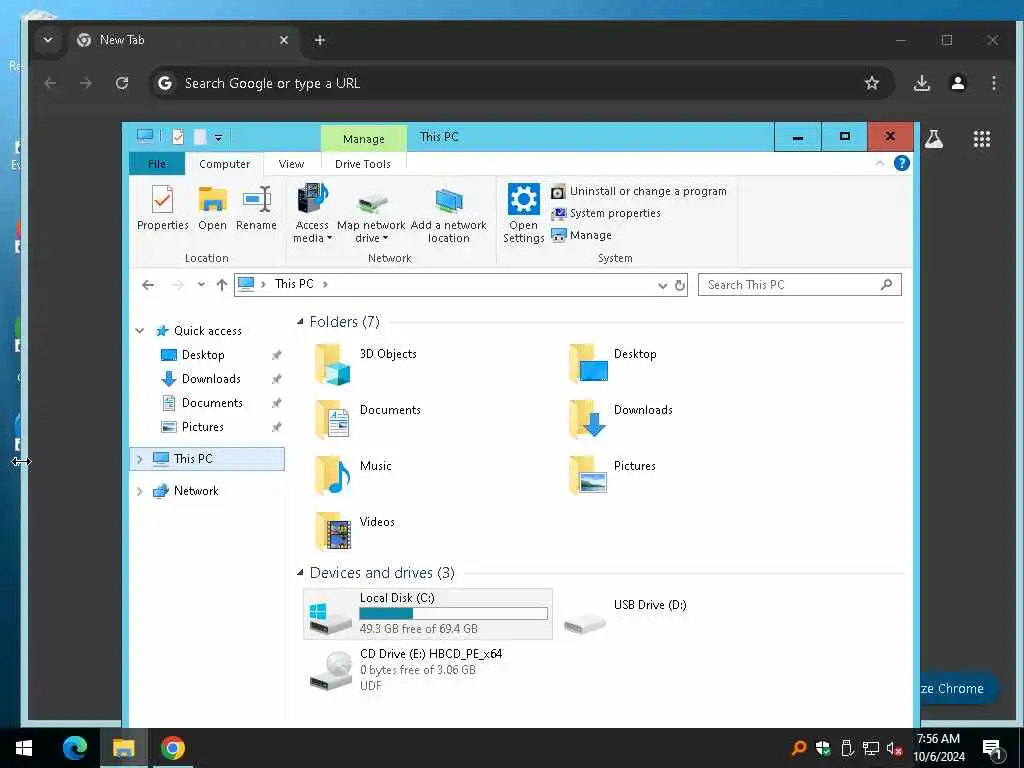Expand the Network tree node

pos(139,491)
